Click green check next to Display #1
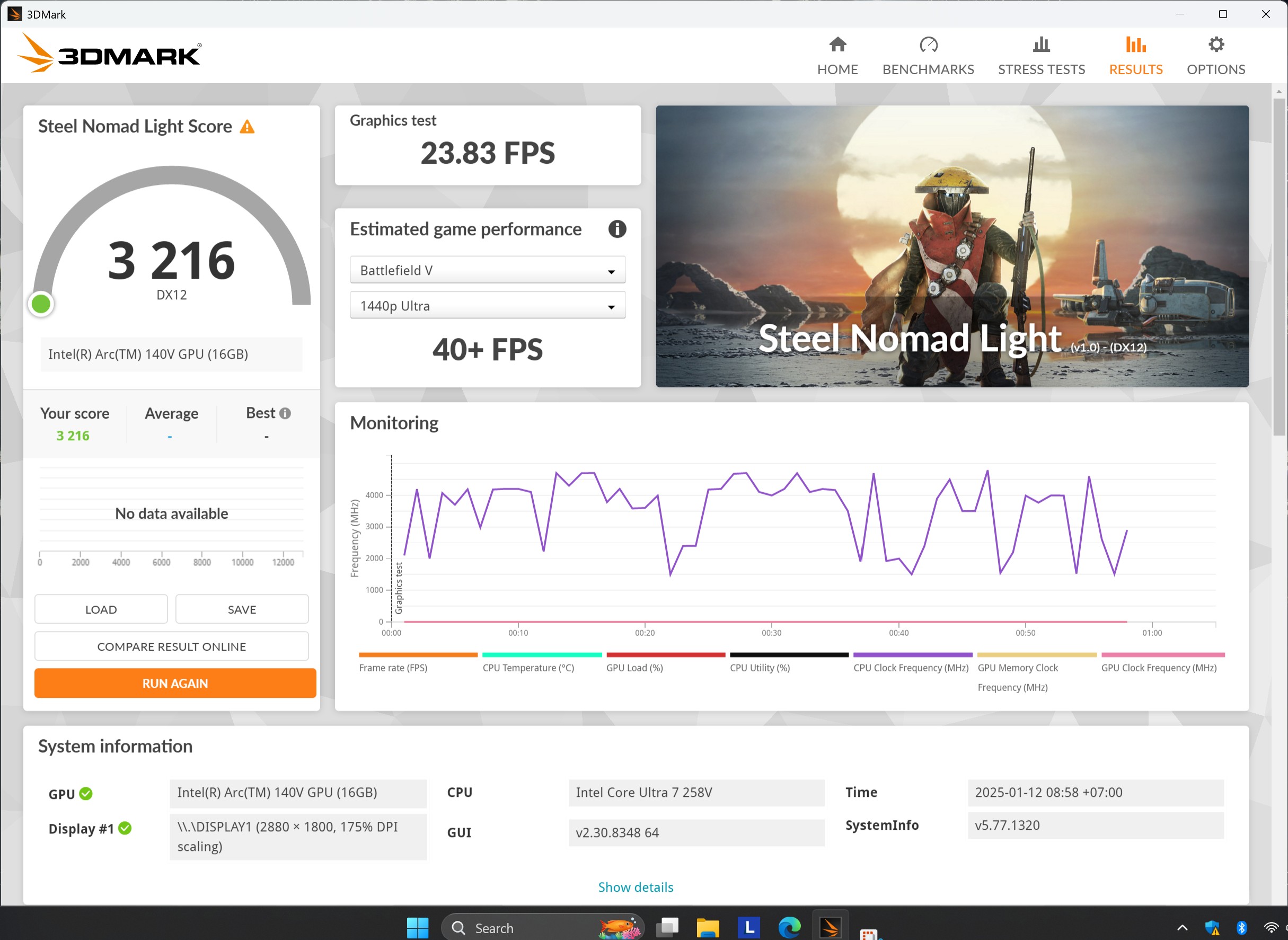The width and height of the screenshot is (1288, 940). pos(125,829)
